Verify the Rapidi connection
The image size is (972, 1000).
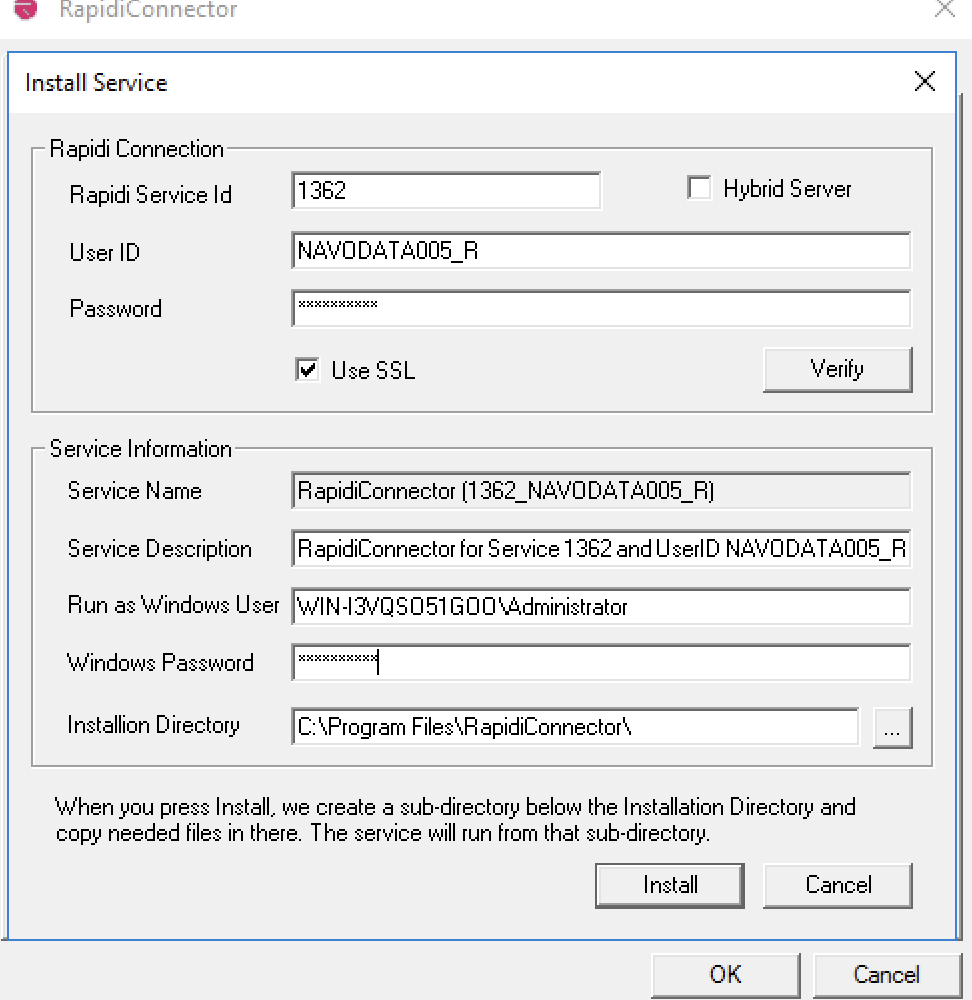click(x=837, y=369)
